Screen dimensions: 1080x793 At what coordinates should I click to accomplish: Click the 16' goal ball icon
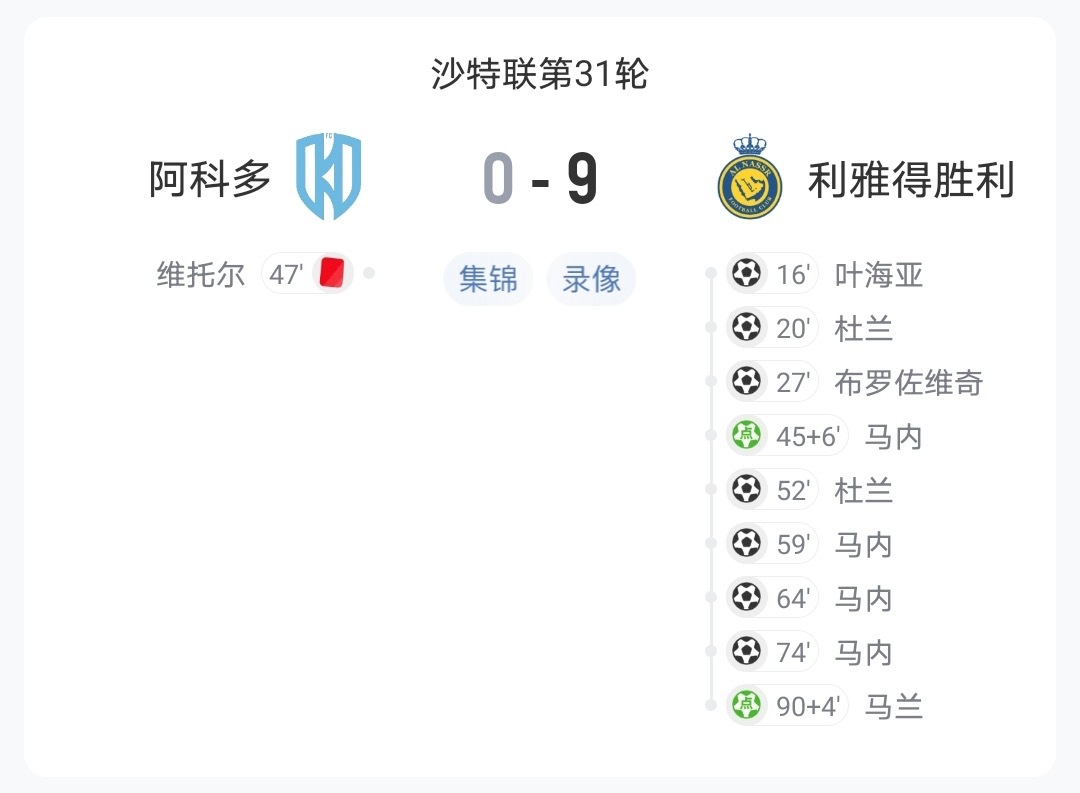click(x=746, y=273)
